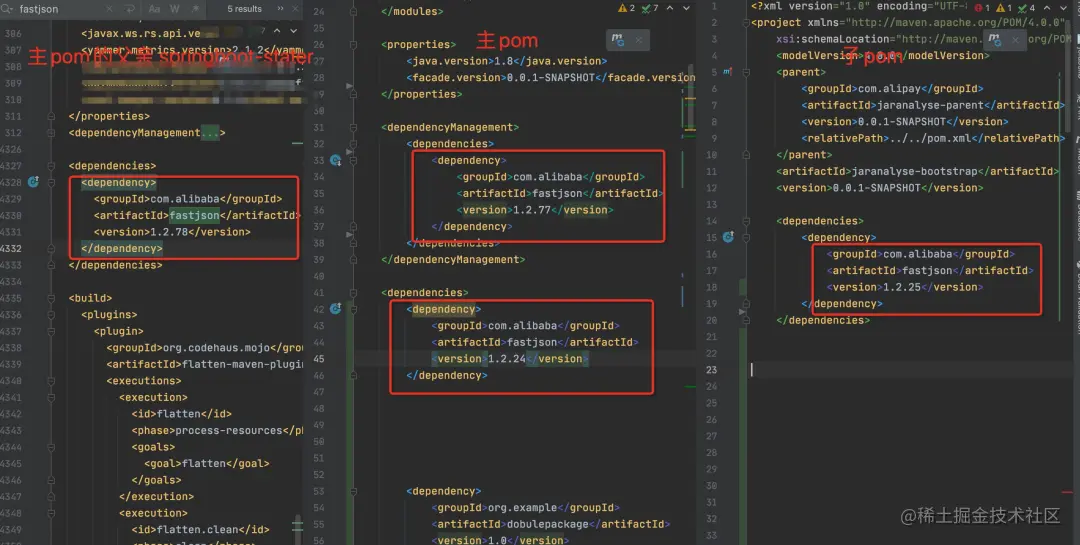Click green check count 4 in right editor
The width and height of the screenshot is (1080, 545).
(x=1026, y=8)
